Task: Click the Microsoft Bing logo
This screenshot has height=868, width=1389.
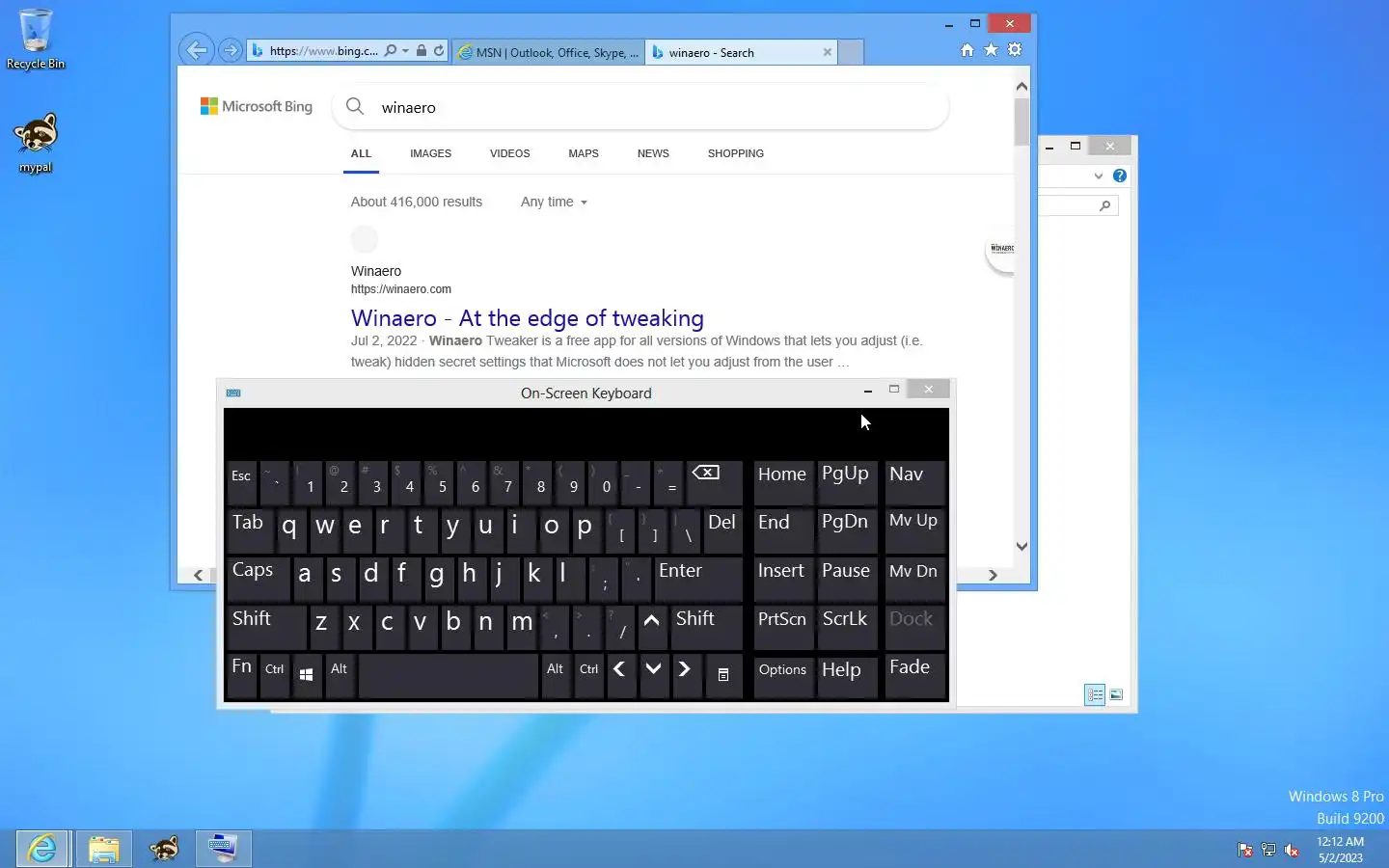Action: pos(257,106)
